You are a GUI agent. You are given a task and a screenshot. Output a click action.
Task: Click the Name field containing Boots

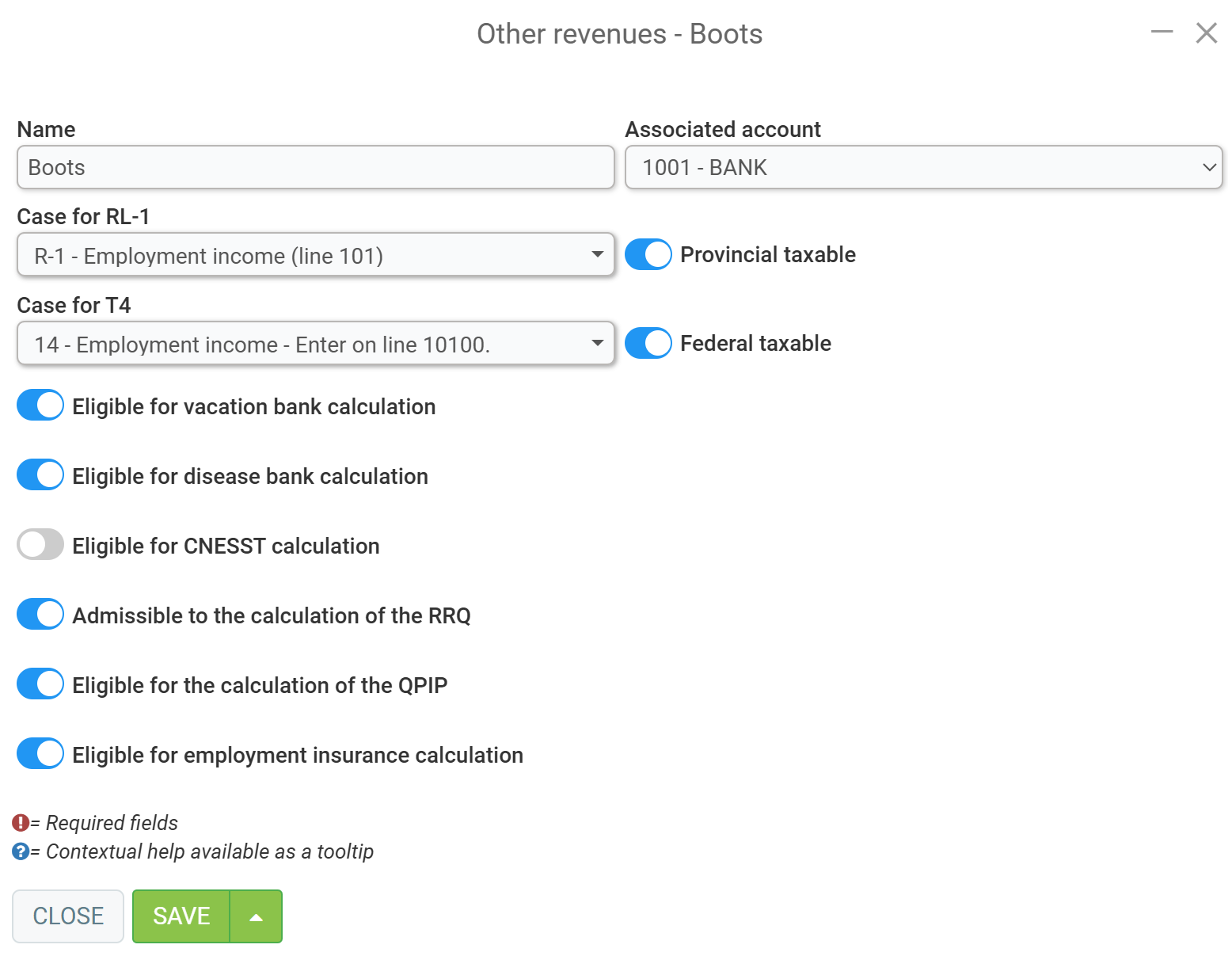tap(316, 167)
